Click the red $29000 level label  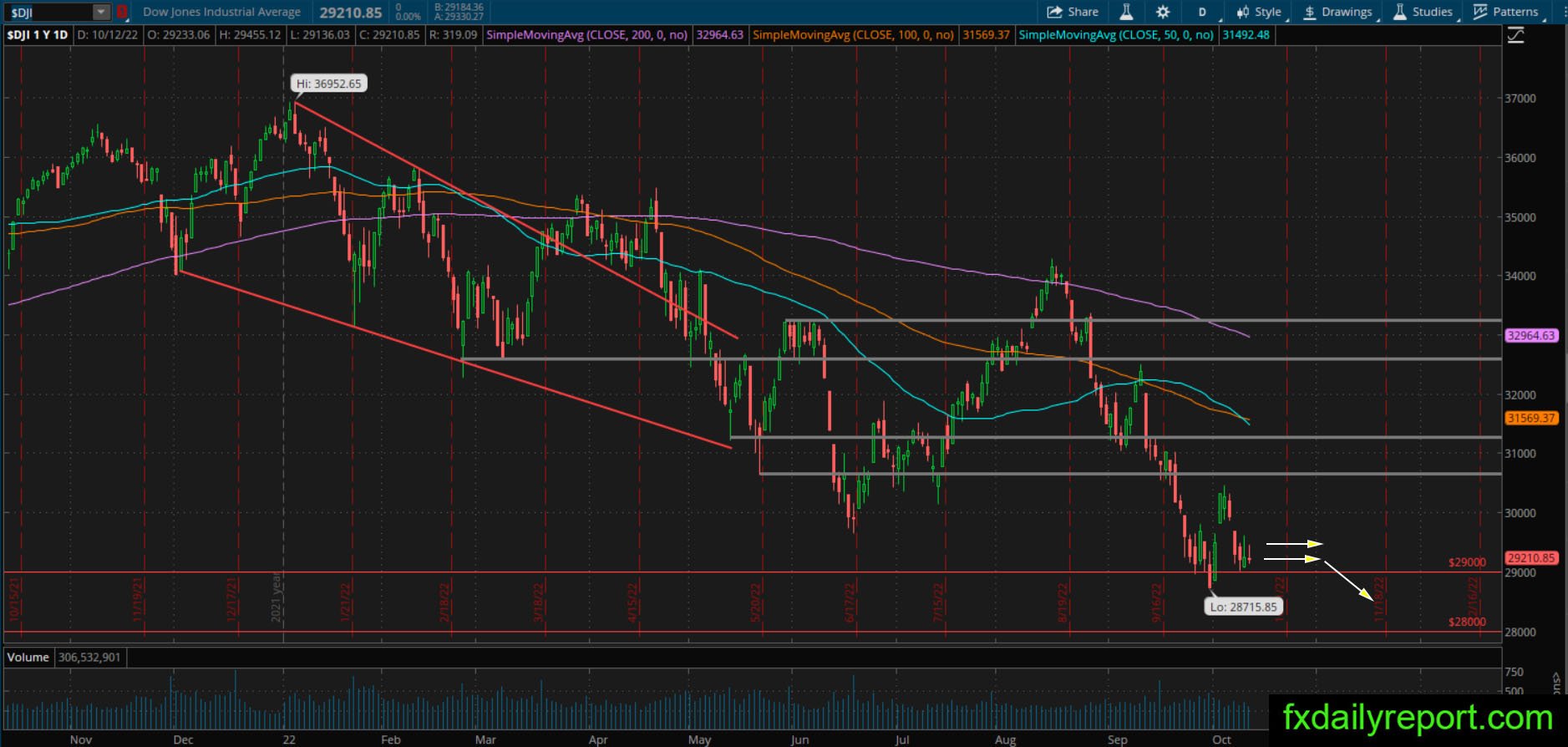point(1467,563)
